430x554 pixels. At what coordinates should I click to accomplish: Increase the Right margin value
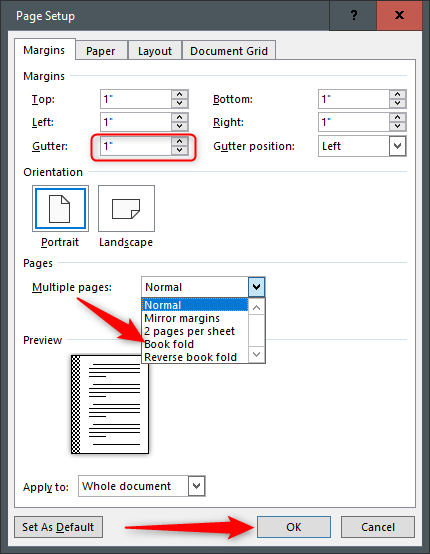click(397, 117)
